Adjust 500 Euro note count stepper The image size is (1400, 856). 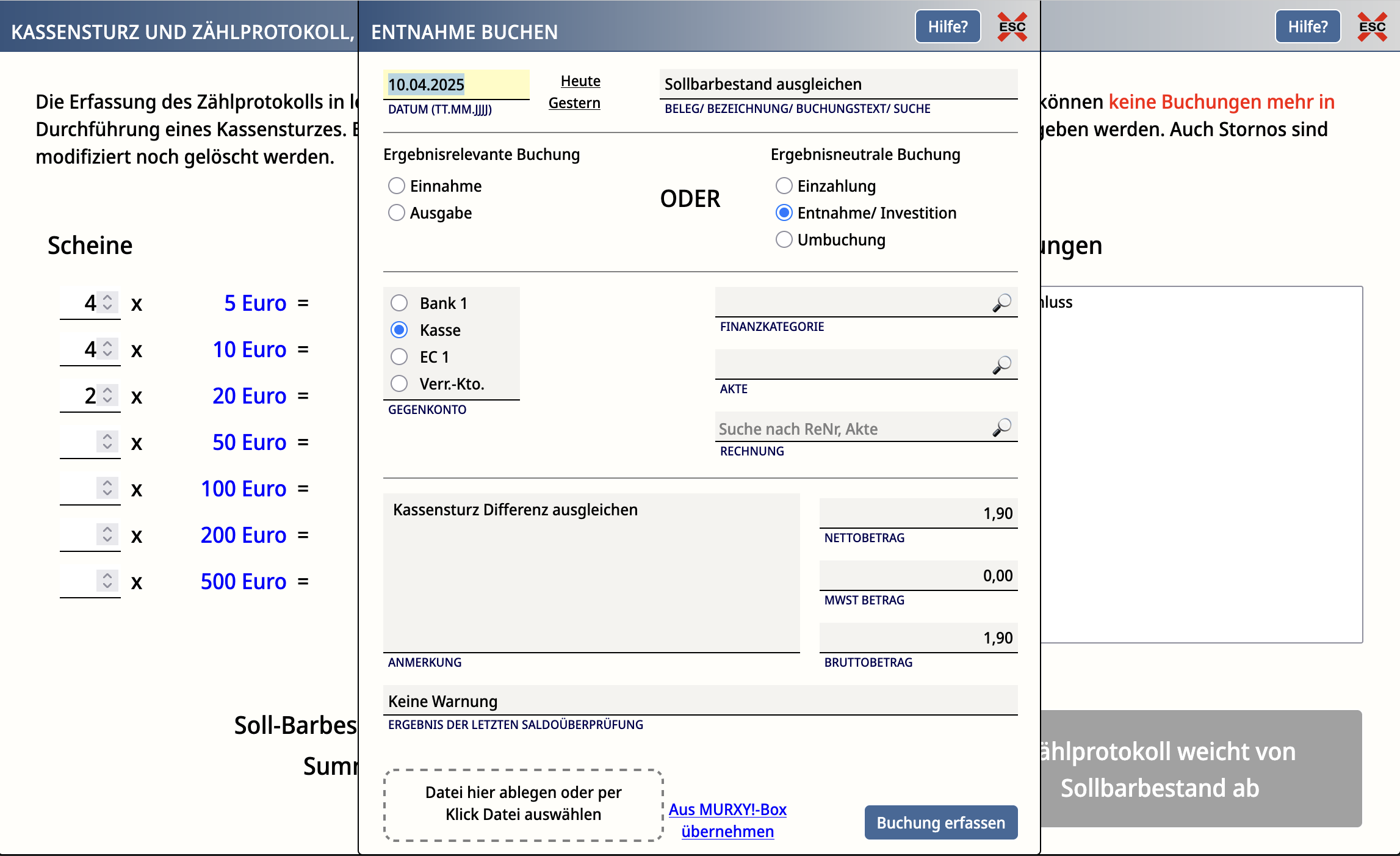pos(107,581)
